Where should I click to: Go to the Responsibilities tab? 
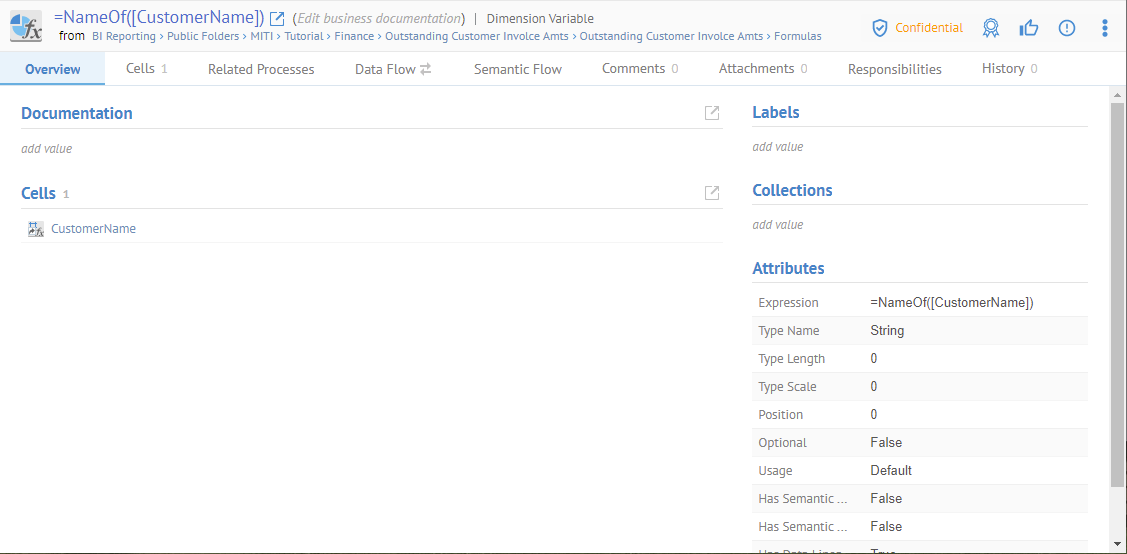point(894,69)
